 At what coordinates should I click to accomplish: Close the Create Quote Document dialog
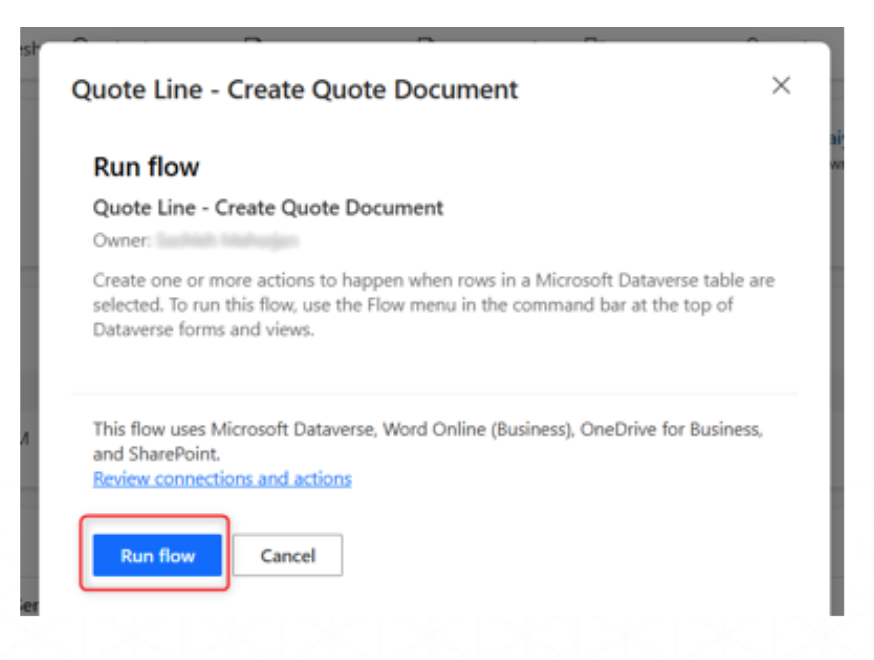coord(781,86)
